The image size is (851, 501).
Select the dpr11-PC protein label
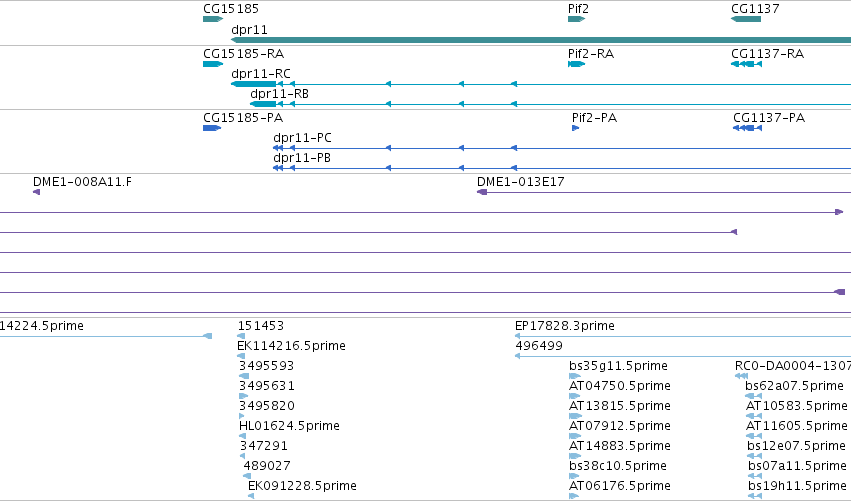(x=302, y=138)
